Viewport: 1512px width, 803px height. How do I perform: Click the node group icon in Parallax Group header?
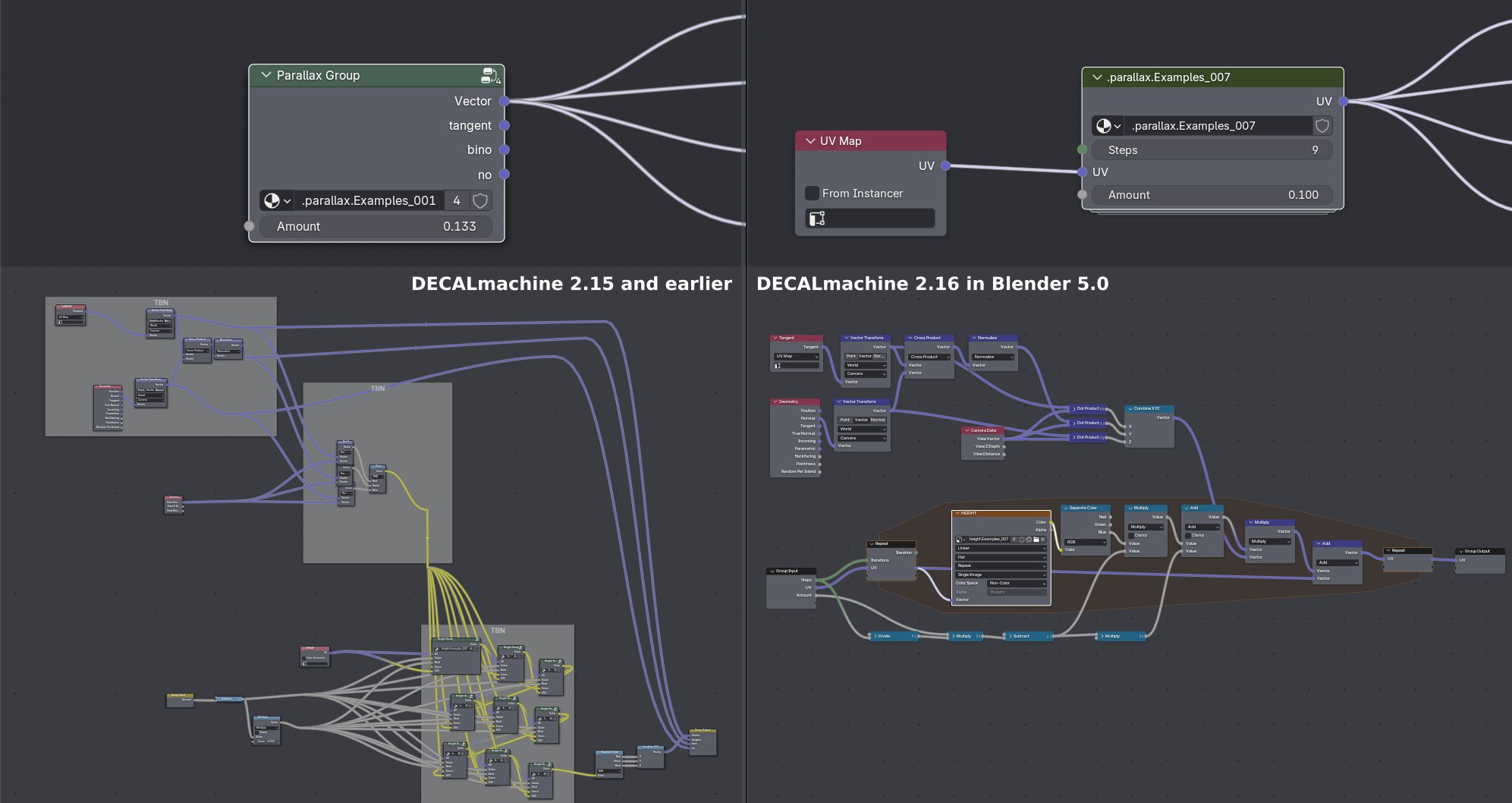tap(489, 75)
